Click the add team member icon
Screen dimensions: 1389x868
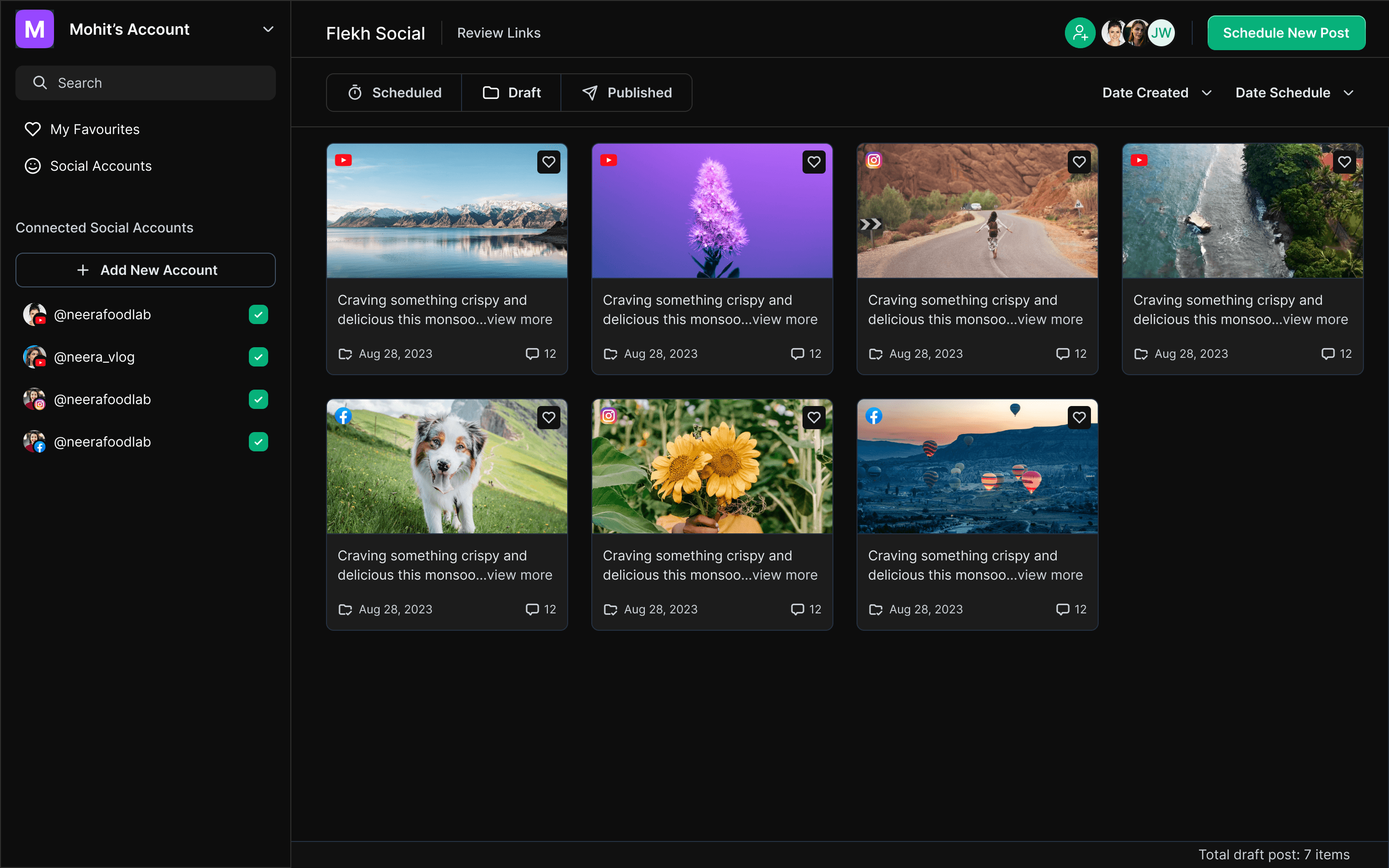coord(1080,33)
